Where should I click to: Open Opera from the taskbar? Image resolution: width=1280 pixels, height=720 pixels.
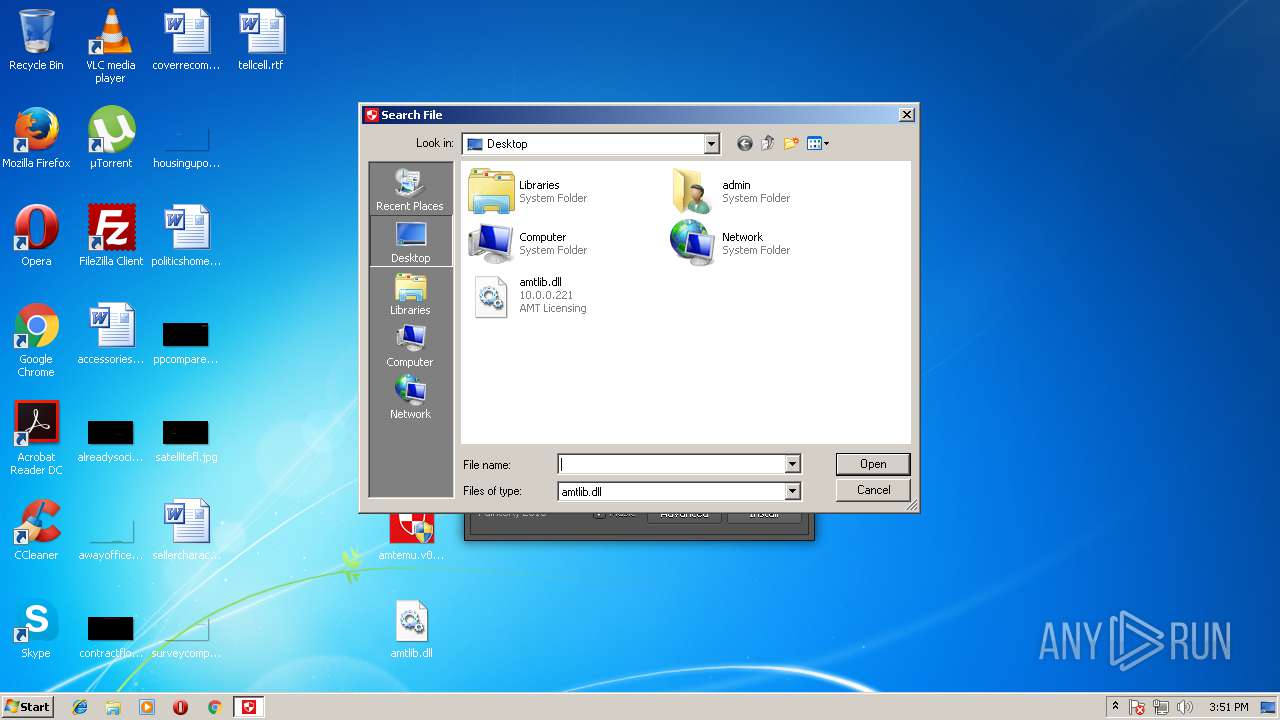[181, 707]
